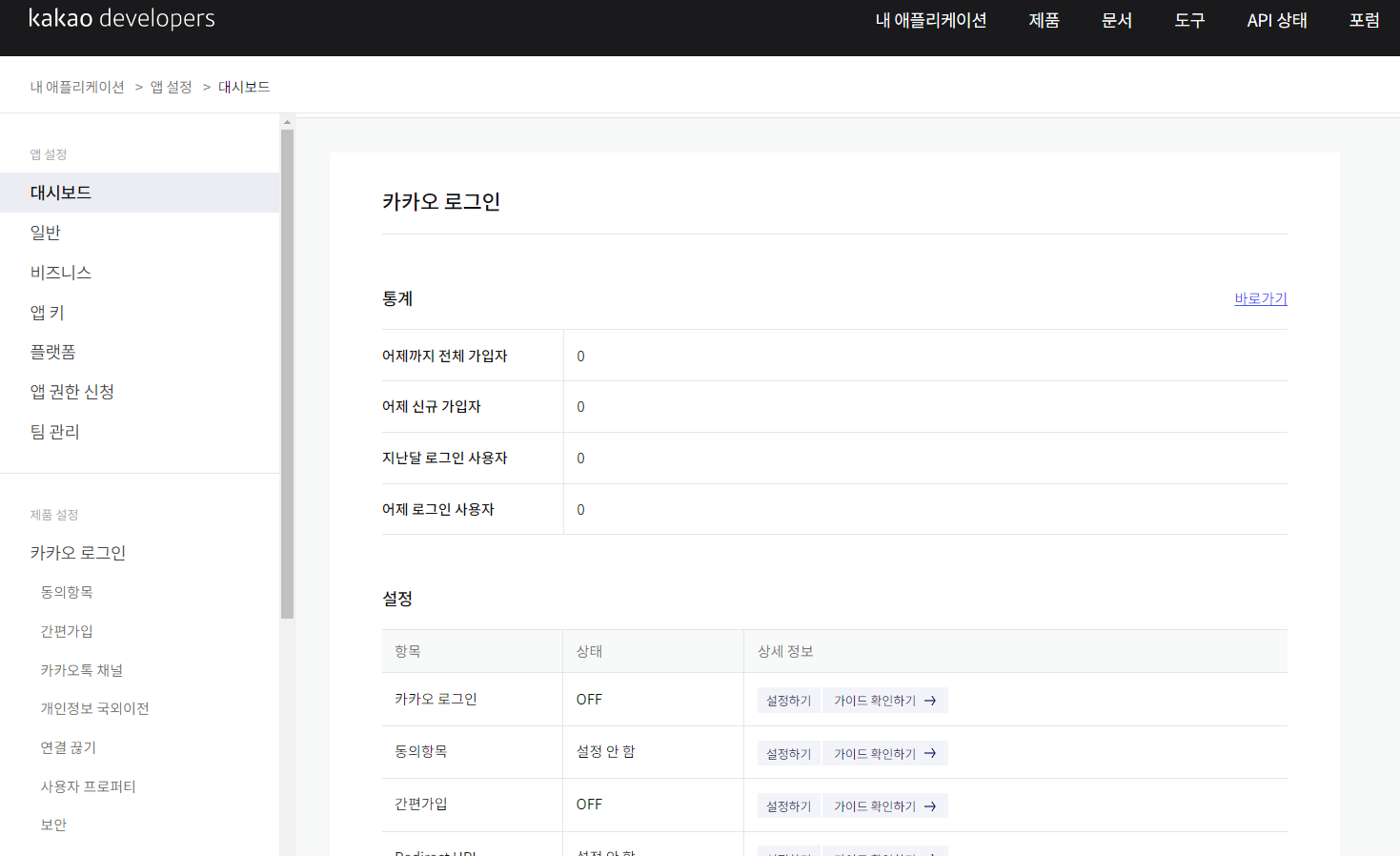The image size is (1400, 856).
Task: Click 가이드 확인하기 in the 간편가입 row
Action: (885, 806)
